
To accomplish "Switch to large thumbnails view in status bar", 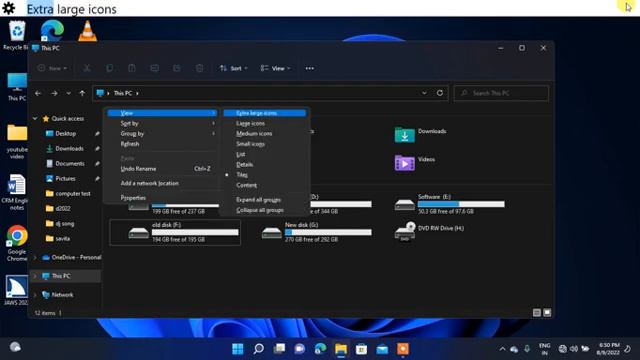I will (x=547, y=313).
